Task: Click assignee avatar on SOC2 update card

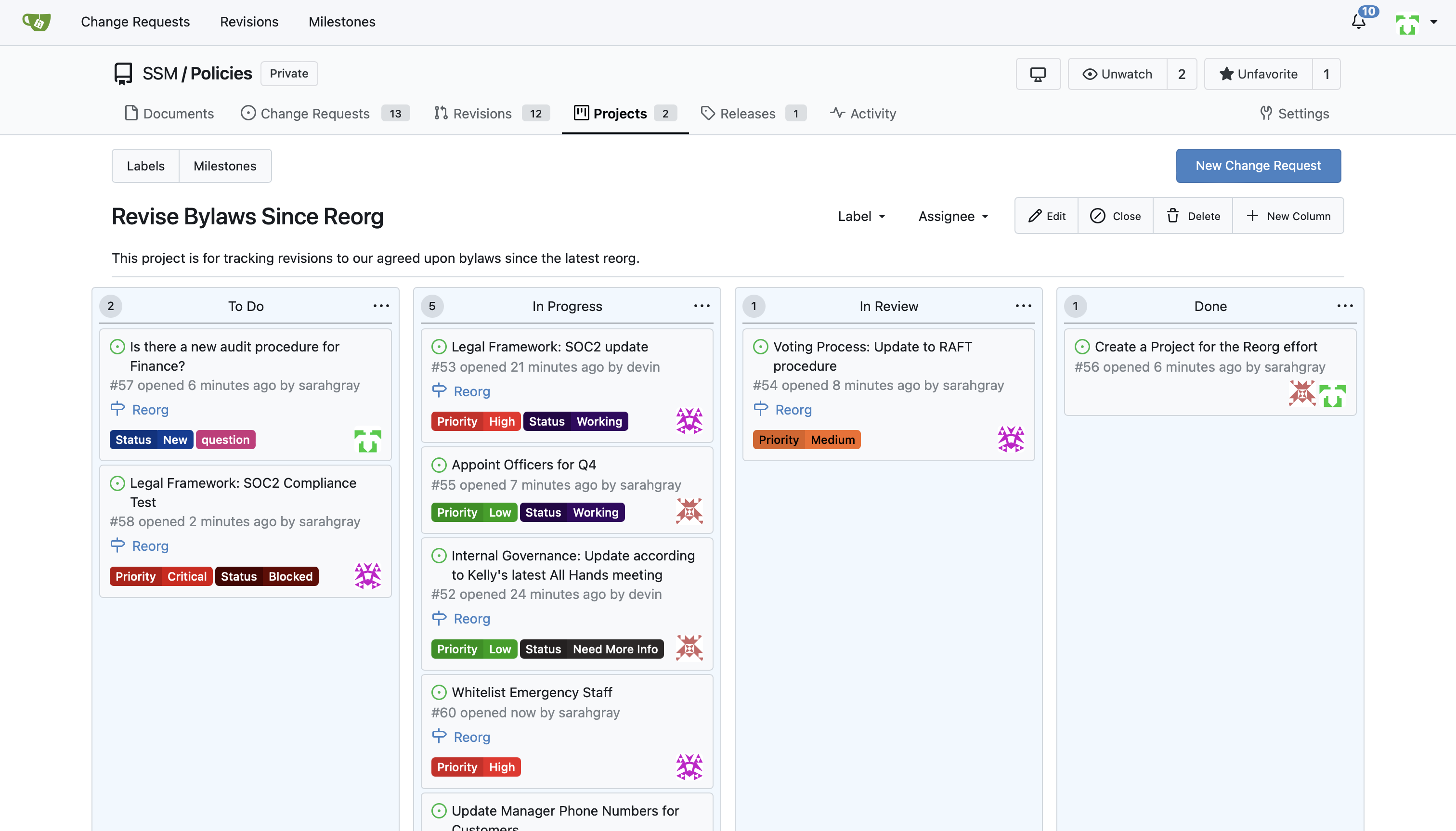Action: click(689, 421)
